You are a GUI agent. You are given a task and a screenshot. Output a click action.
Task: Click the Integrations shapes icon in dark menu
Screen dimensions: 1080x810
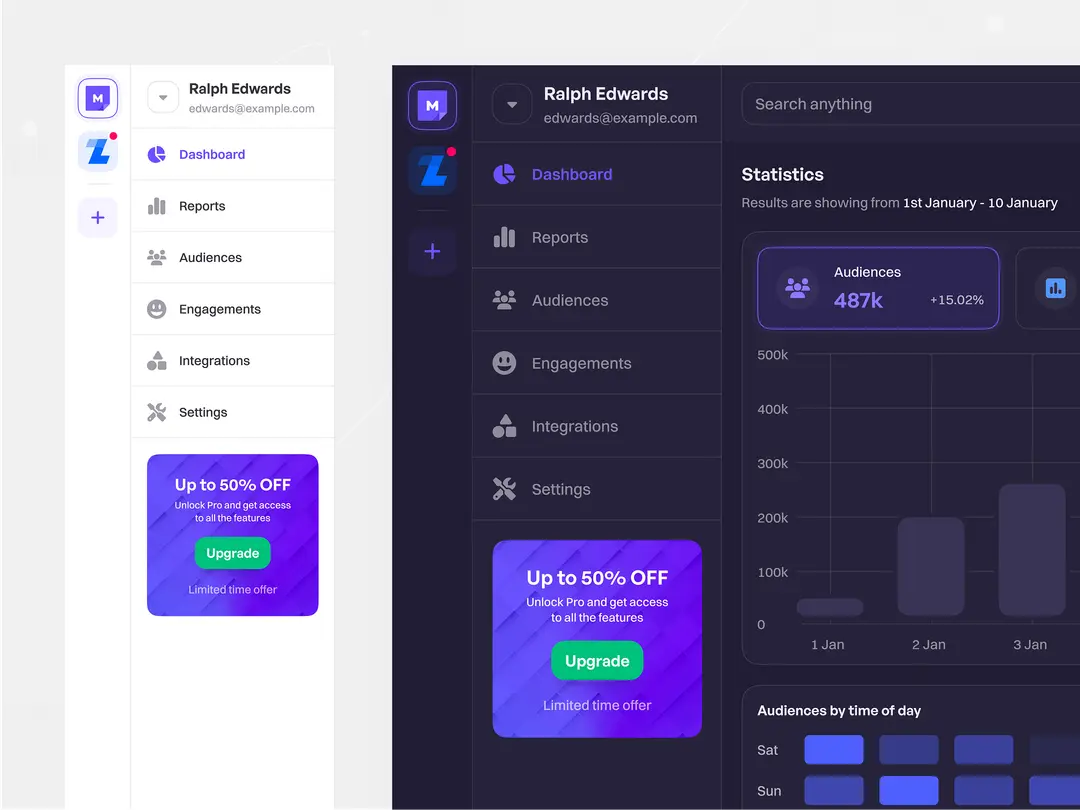point(504,426)
